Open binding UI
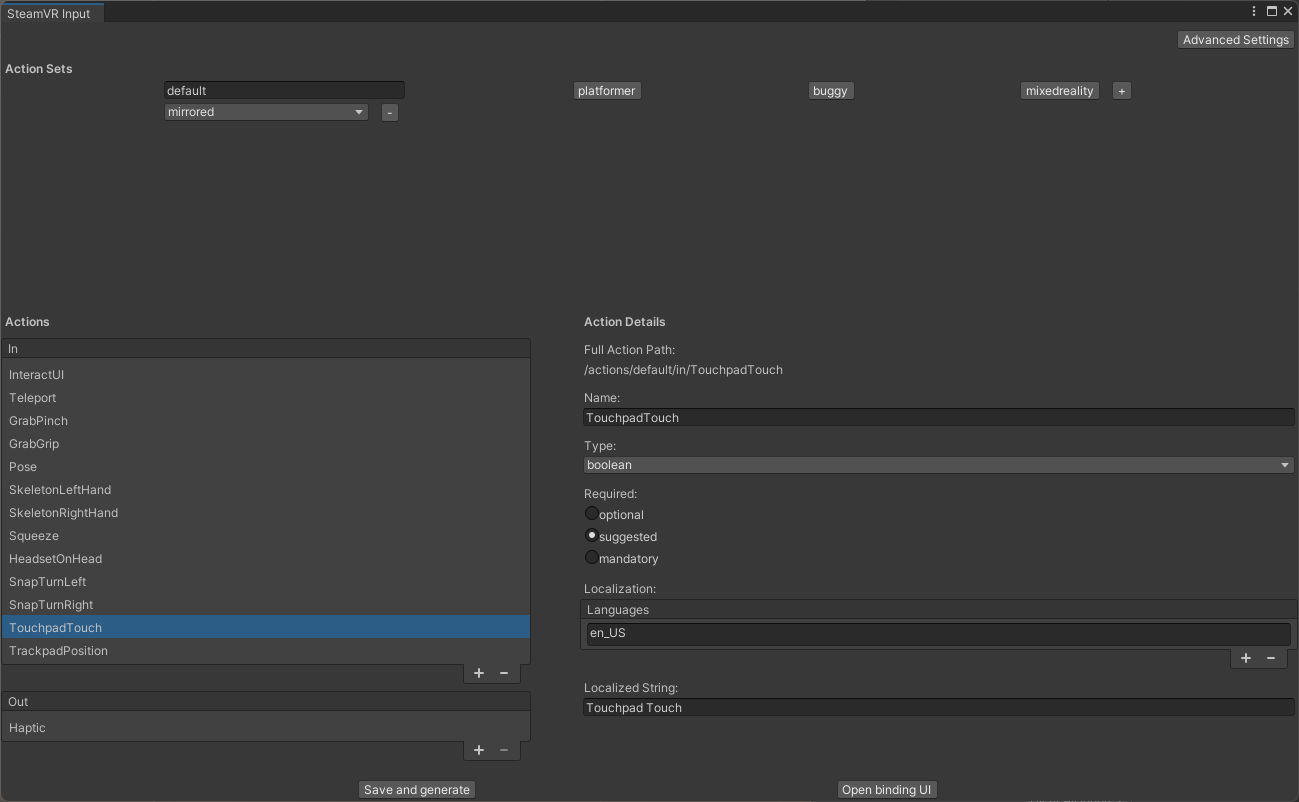 point(887,790)
